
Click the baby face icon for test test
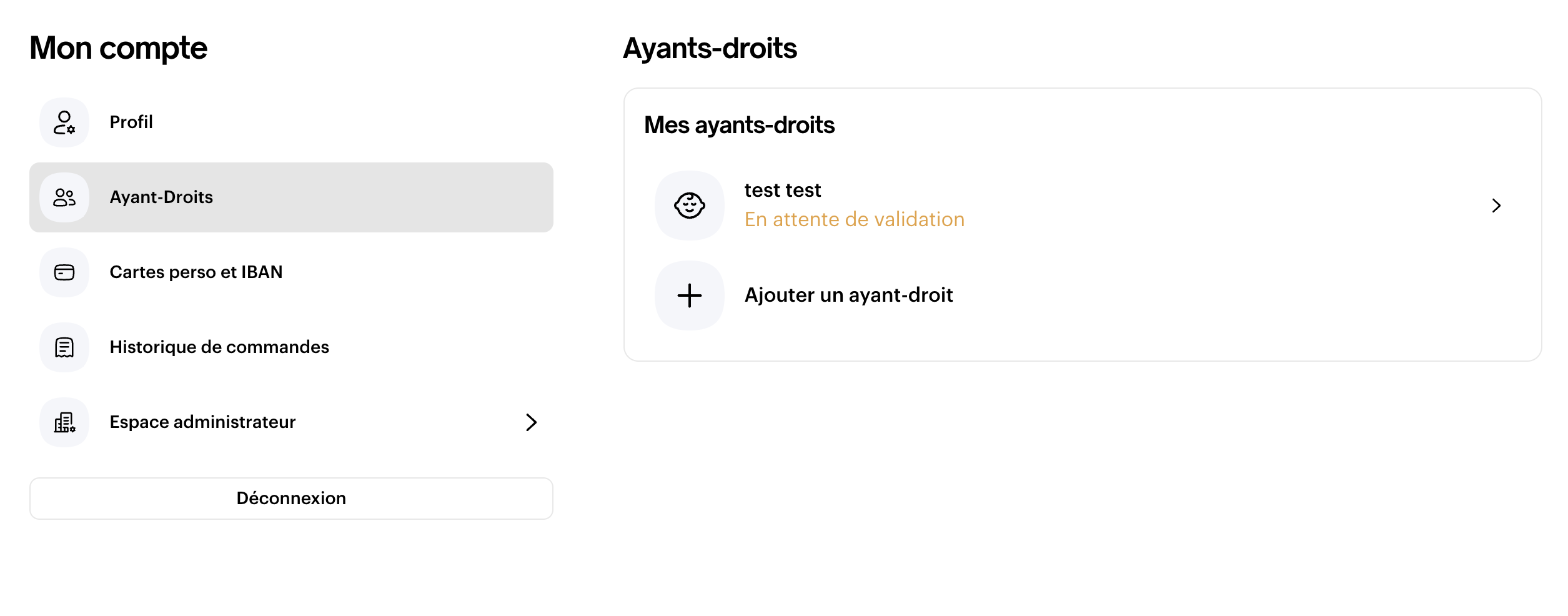[x=690, y=206]
